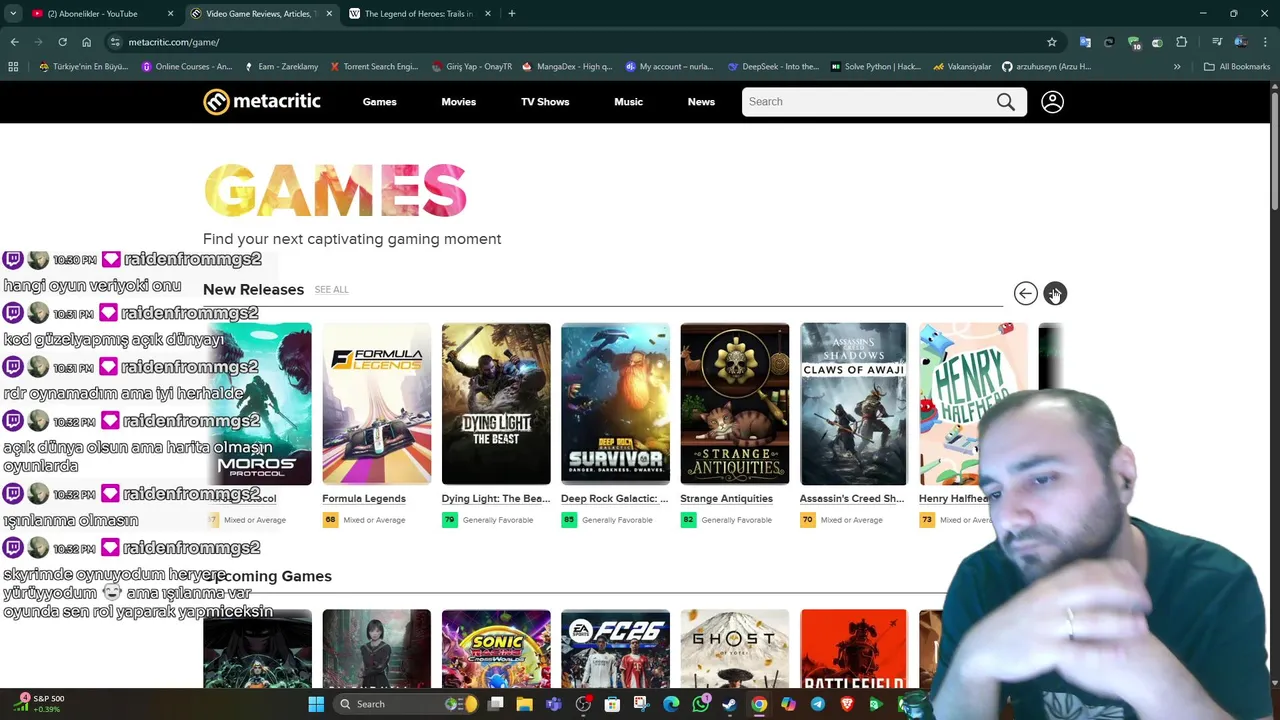
Task: Click SEE ALL next to New Releases
Action: (x=331, y=290)
